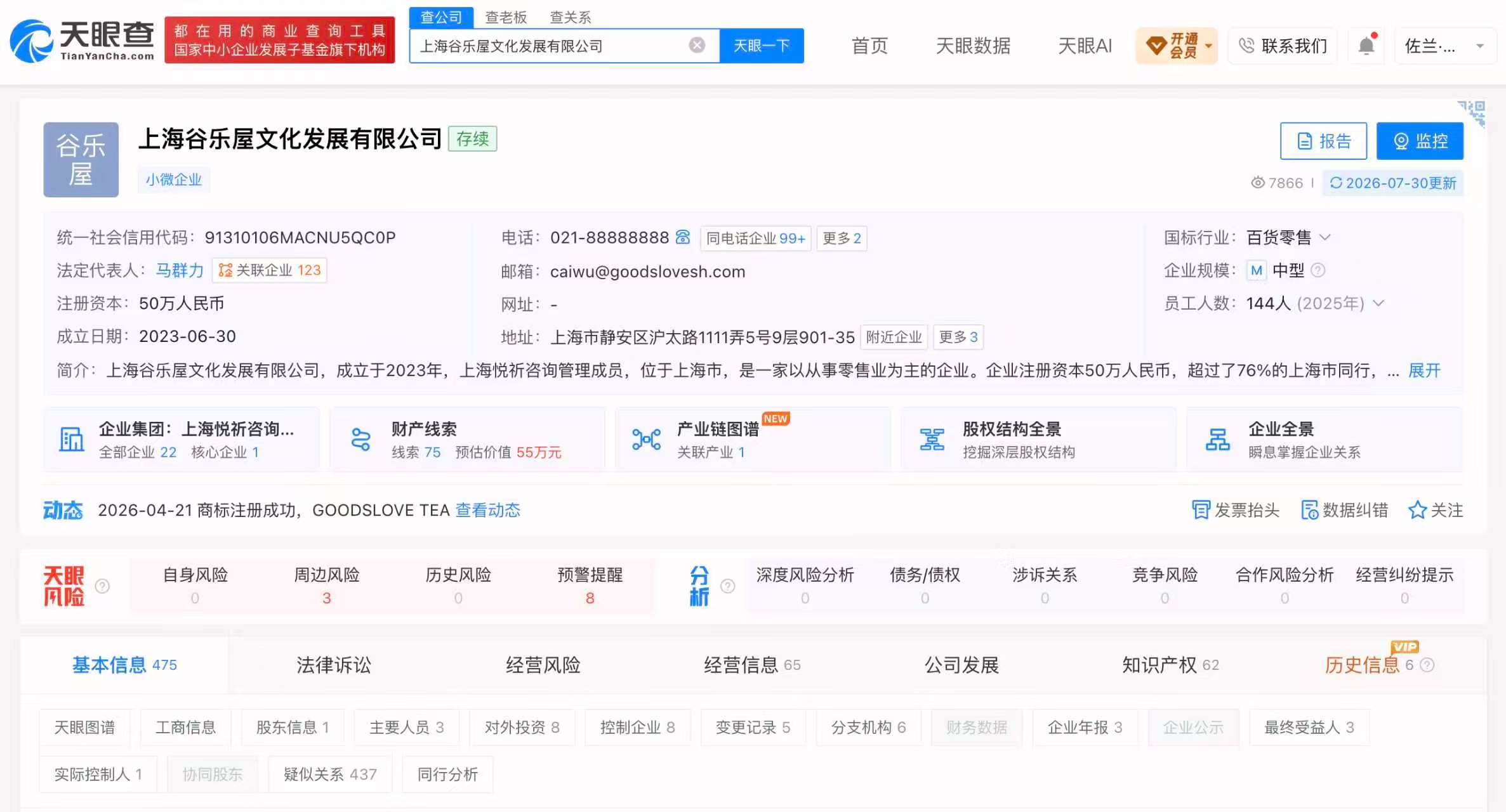
Task: Click 同电话企业 99+ tag
Action: coord(755,238)
